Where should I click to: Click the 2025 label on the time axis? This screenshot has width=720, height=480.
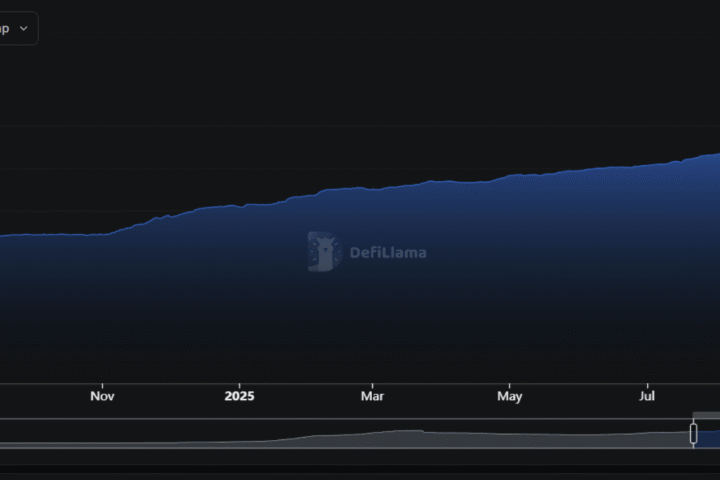(239, 396)
